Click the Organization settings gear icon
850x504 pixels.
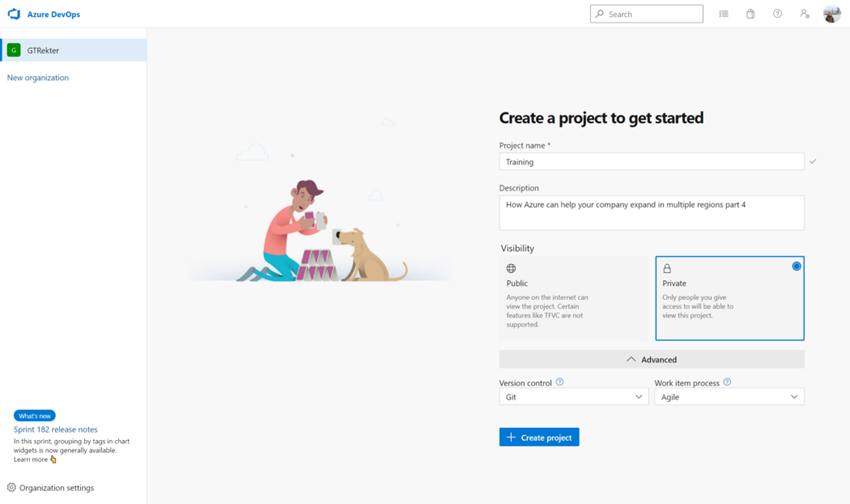pos(11,487)
